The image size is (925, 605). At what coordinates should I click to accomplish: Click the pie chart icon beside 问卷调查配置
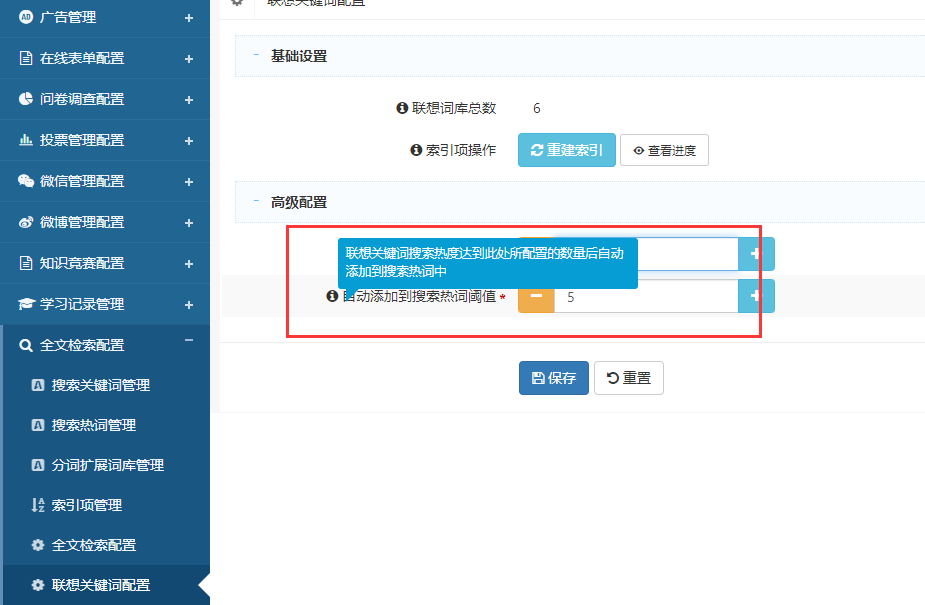[x=27, y=99]
